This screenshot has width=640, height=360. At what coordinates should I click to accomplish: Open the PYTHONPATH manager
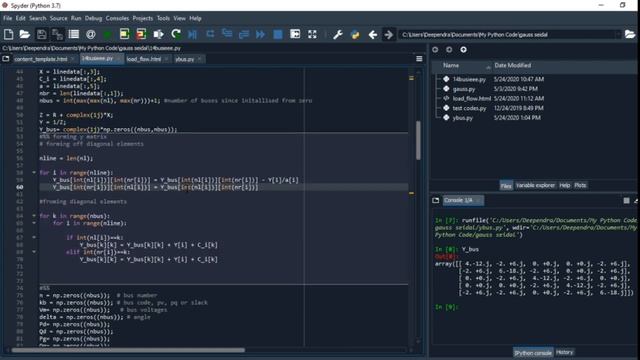(355, 35)
